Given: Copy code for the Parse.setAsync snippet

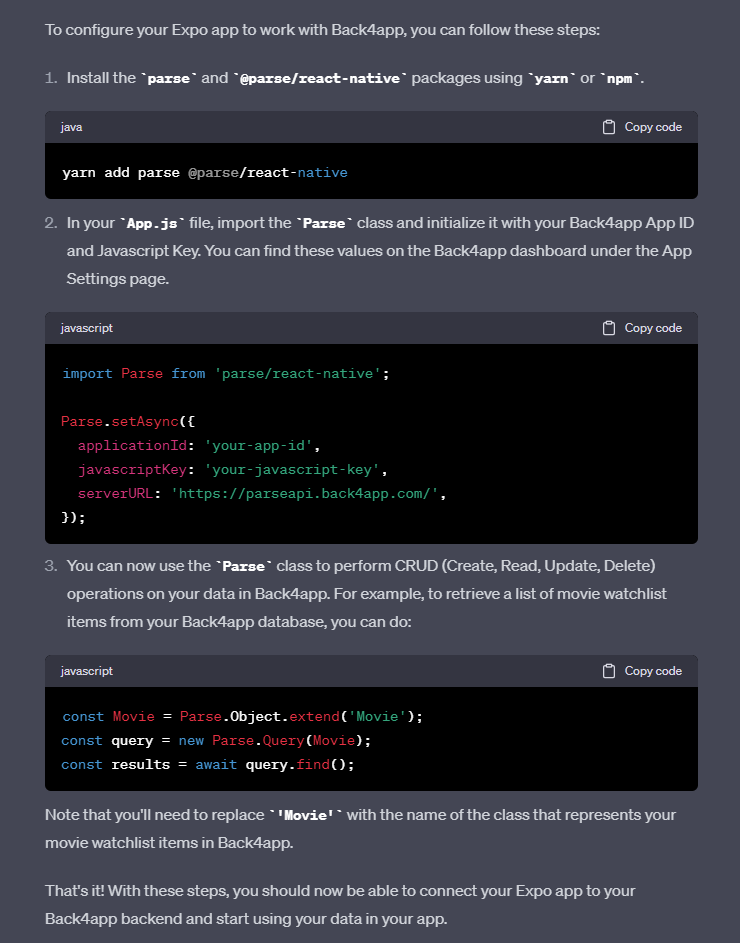Looking at the screenshot, I should 643,328.
